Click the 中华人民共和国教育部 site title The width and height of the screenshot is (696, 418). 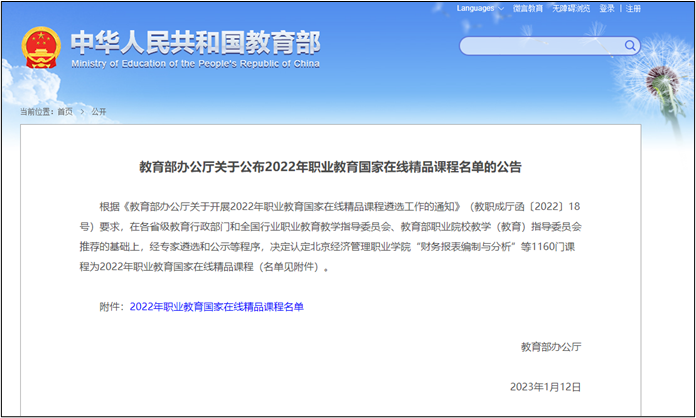coord(196,43)
